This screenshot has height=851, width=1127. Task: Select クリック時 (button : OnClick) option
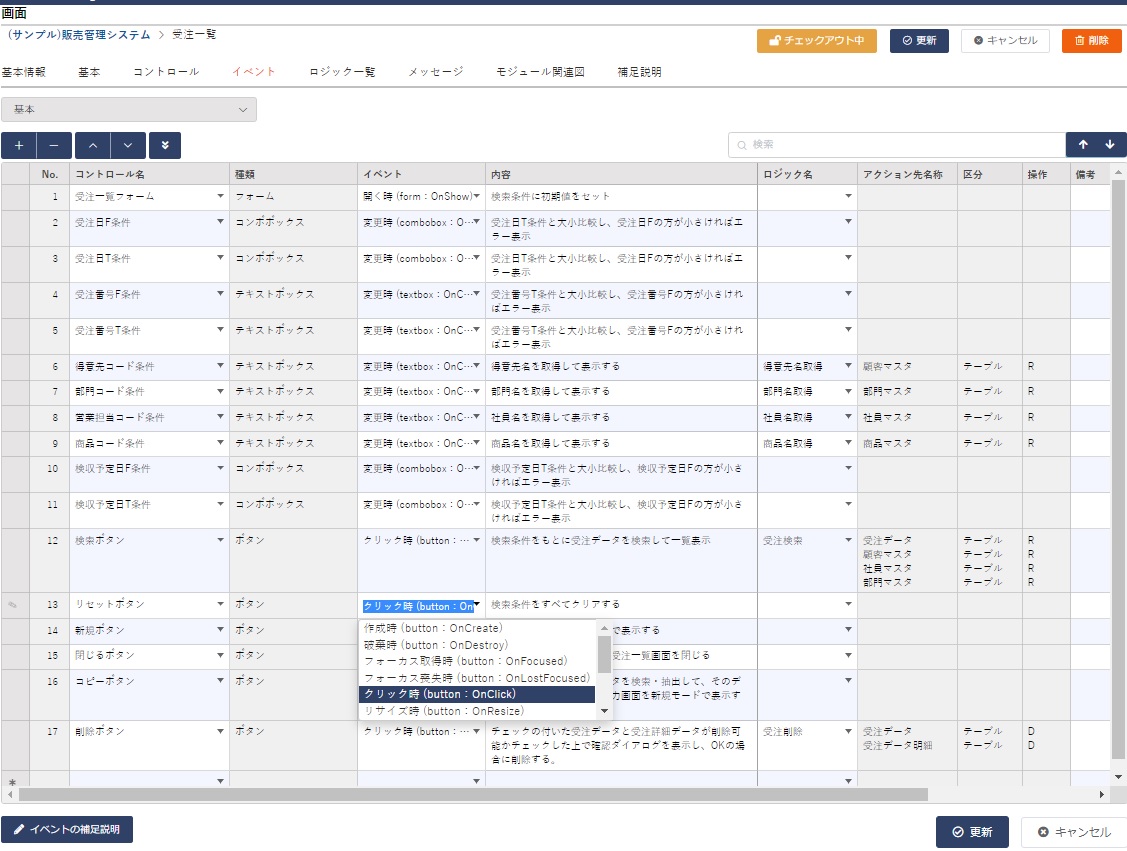(x=477, y=694)
